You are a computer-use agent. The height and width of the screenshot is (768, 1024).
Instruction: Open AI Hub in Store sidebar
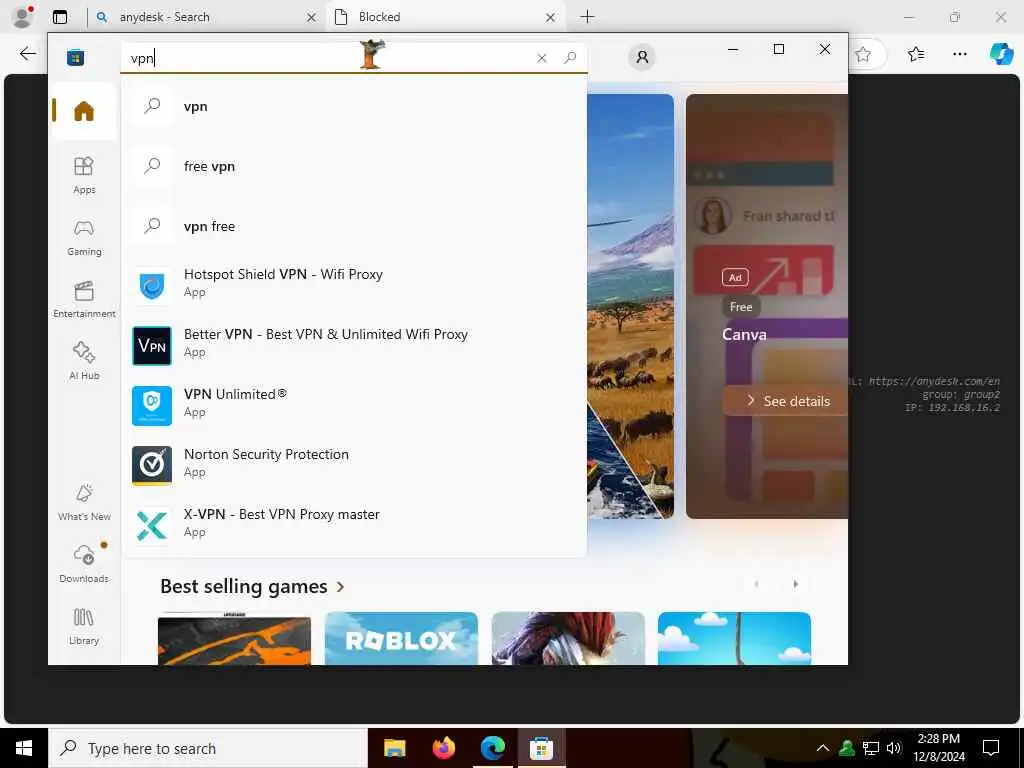coord(84,361)
